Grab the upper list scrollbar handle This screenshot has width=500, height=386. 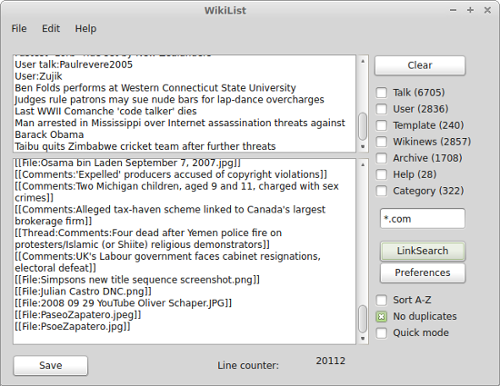click(x=363, y=127)
